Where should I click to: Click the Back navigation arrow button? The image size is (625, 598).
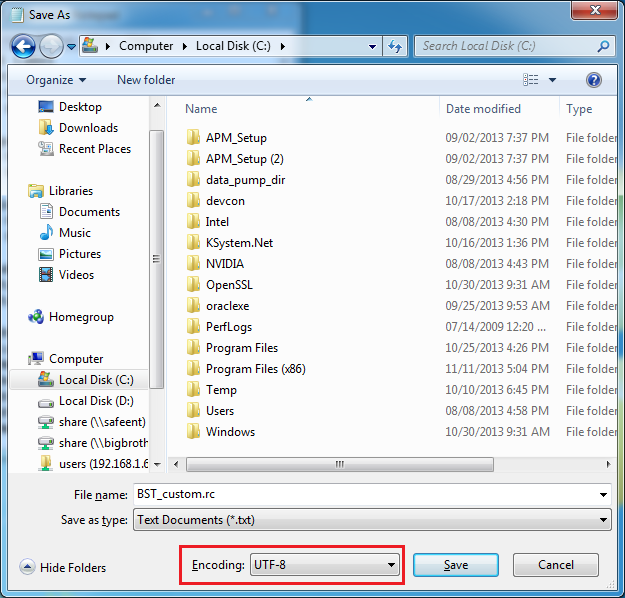tap(24, 46)
